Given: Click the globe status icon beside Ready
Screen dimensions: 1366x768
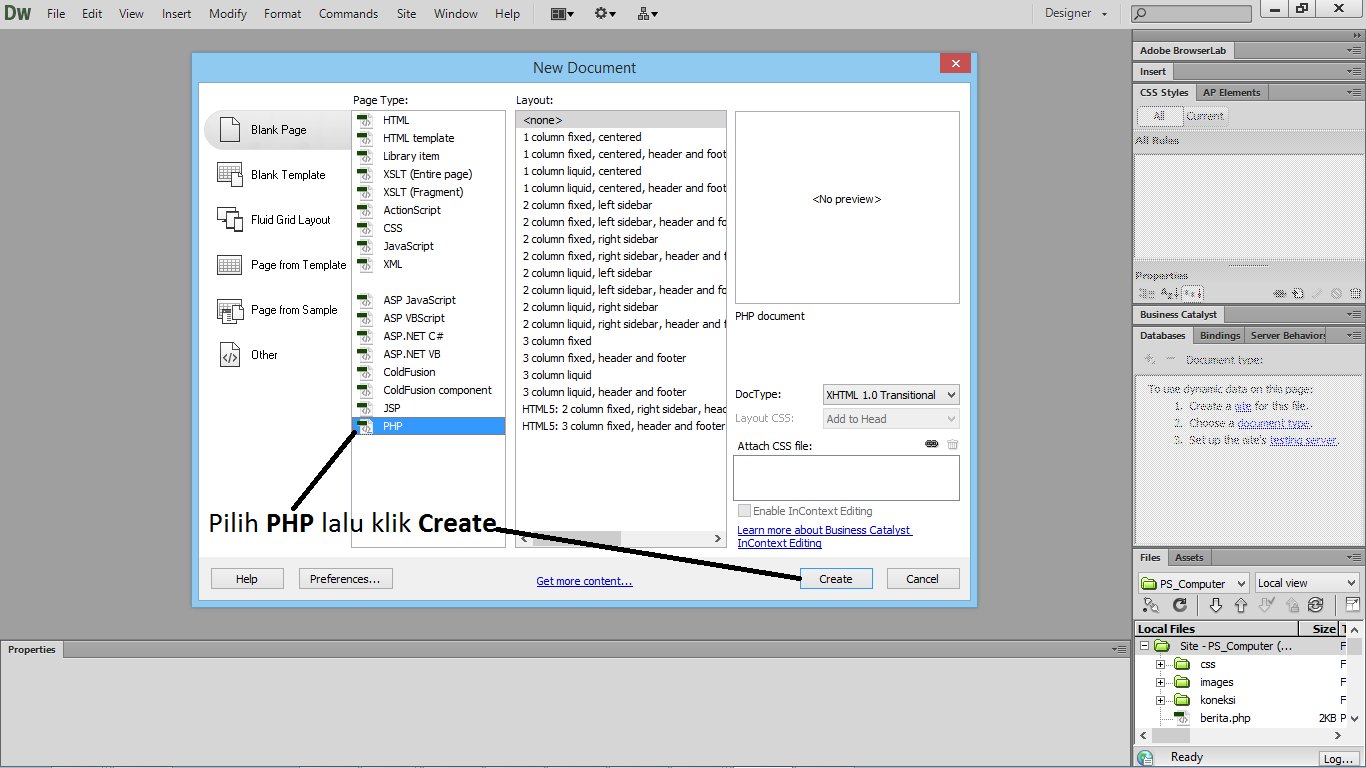Looking at the screenshot, I should [x=1146, y=758].
